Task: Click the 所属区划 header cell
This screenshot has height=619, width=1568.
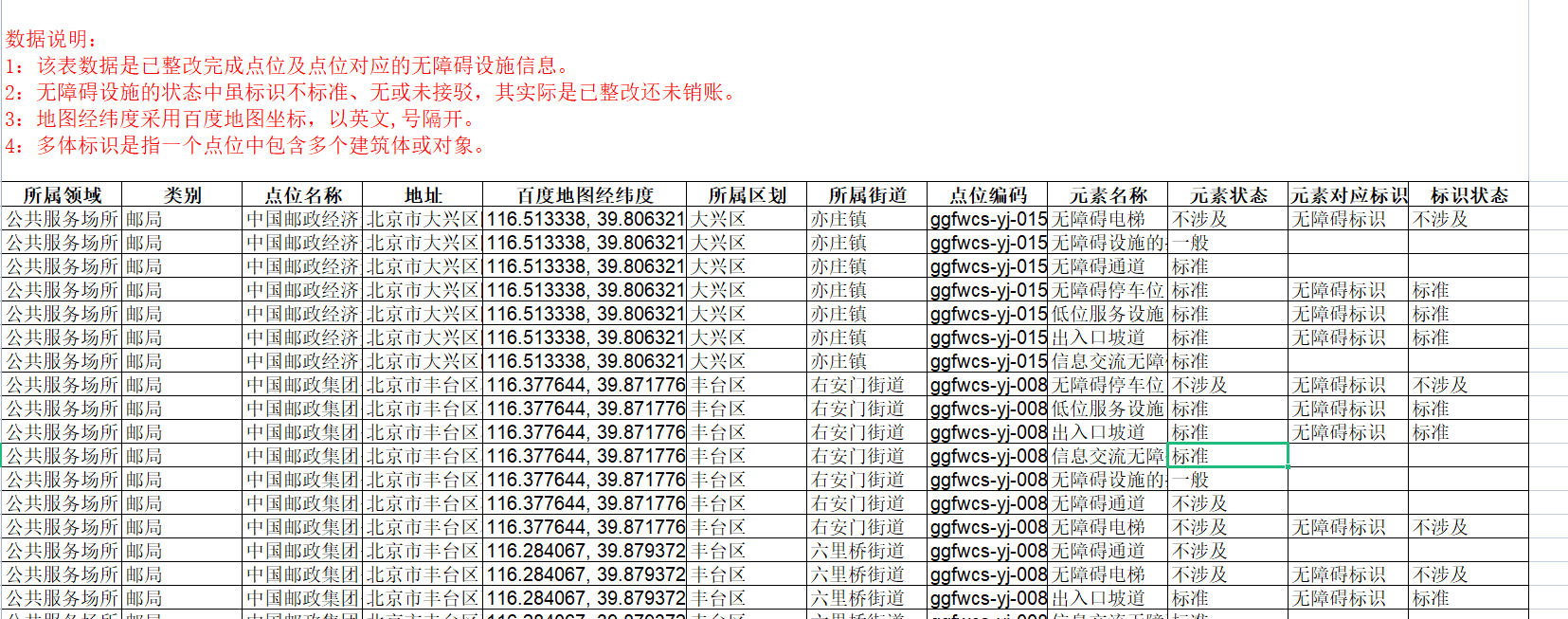Action: click(x=746, y=195)
